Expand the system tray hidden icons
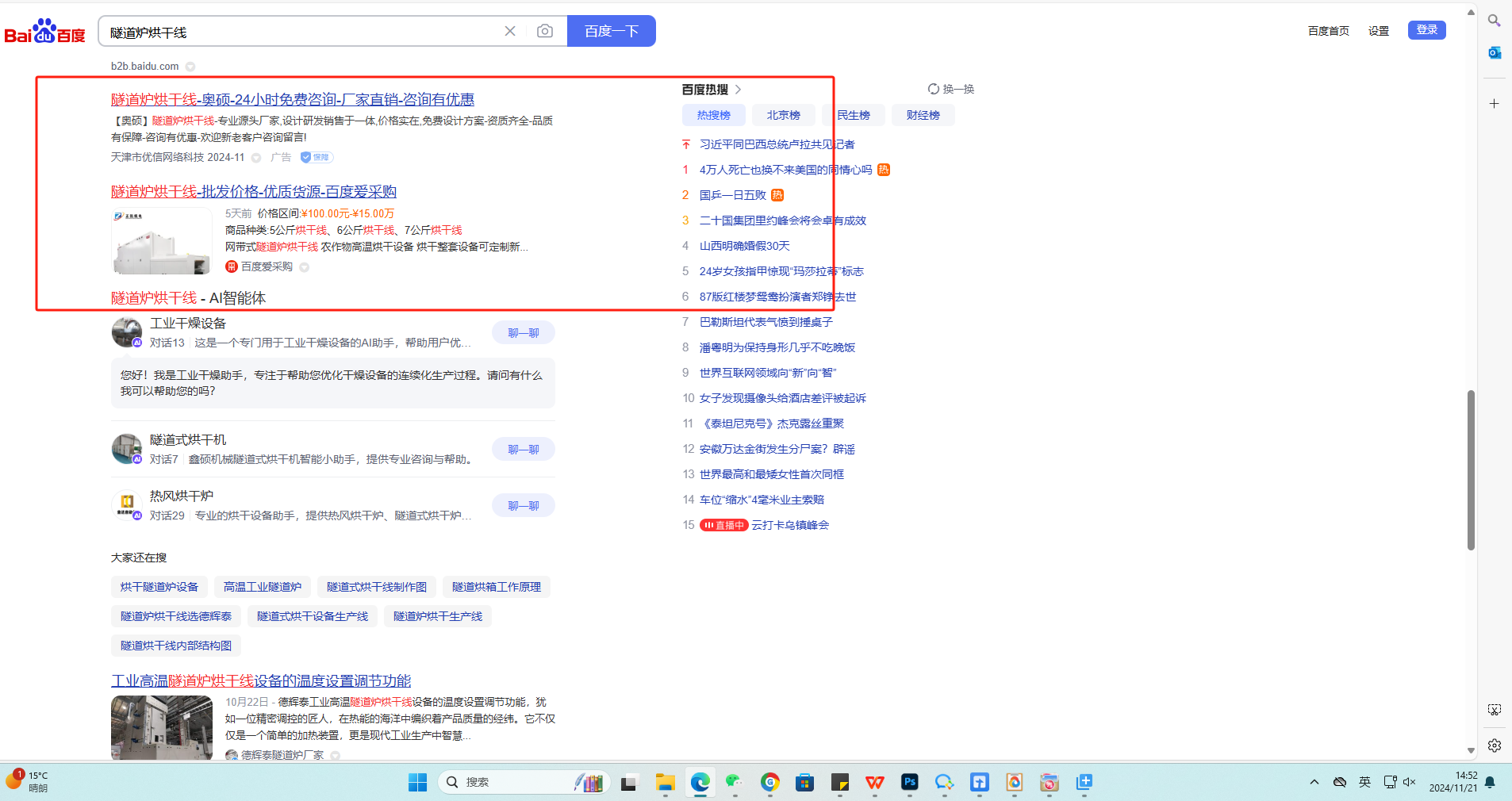 (1314, 782)
